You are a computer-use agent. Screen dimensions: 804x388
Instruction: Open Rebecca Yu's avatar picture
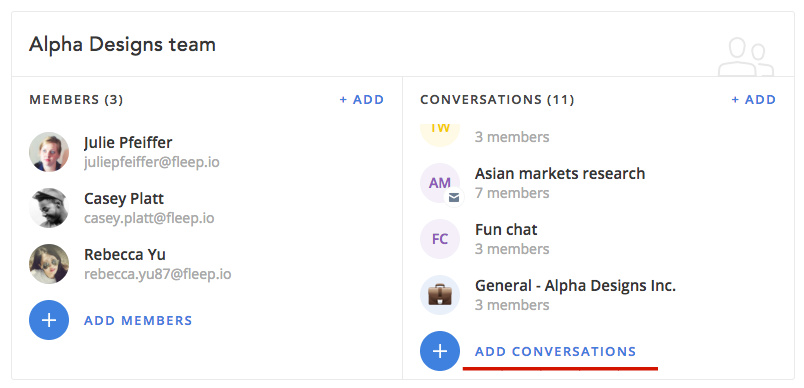pyautogui.click(x=49, y=263)
